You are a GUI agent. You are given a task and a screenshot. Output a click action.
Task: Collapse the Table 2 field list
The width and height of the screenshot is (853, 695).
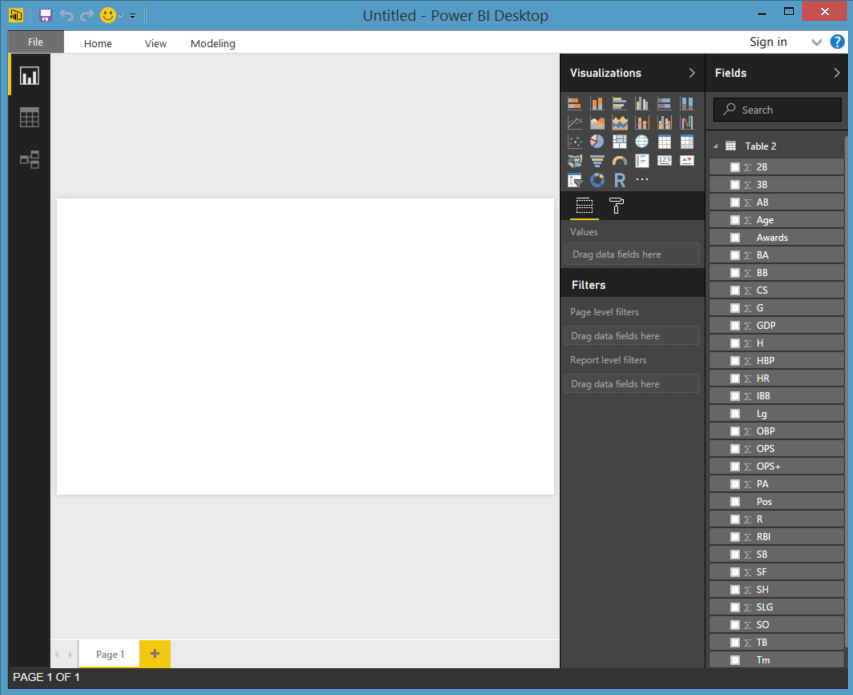[716, 146]
